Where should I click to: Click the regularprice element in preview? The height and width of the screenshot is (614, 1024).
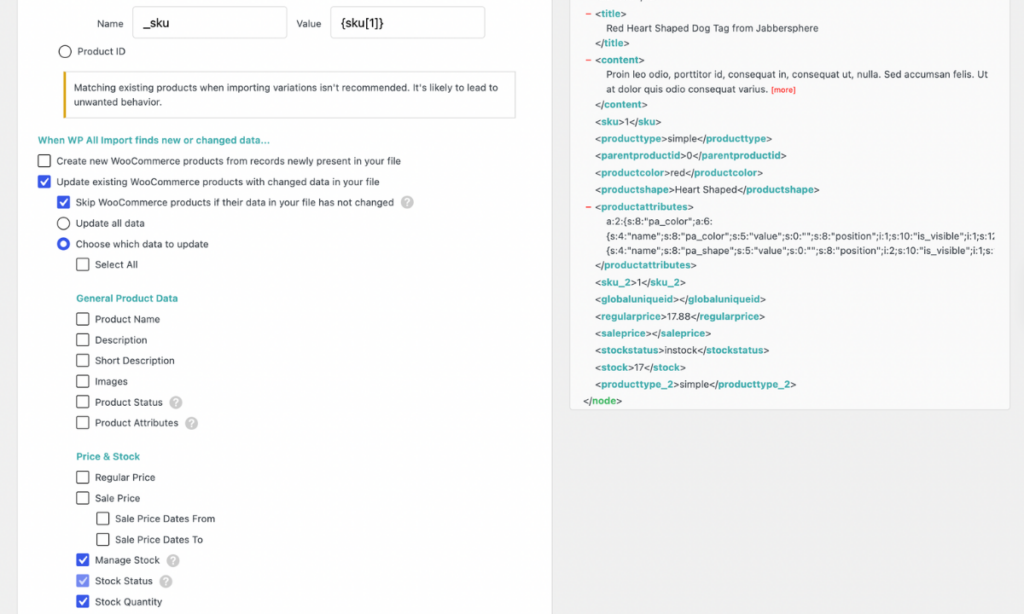pyautogui.click(x=680, y=317)
